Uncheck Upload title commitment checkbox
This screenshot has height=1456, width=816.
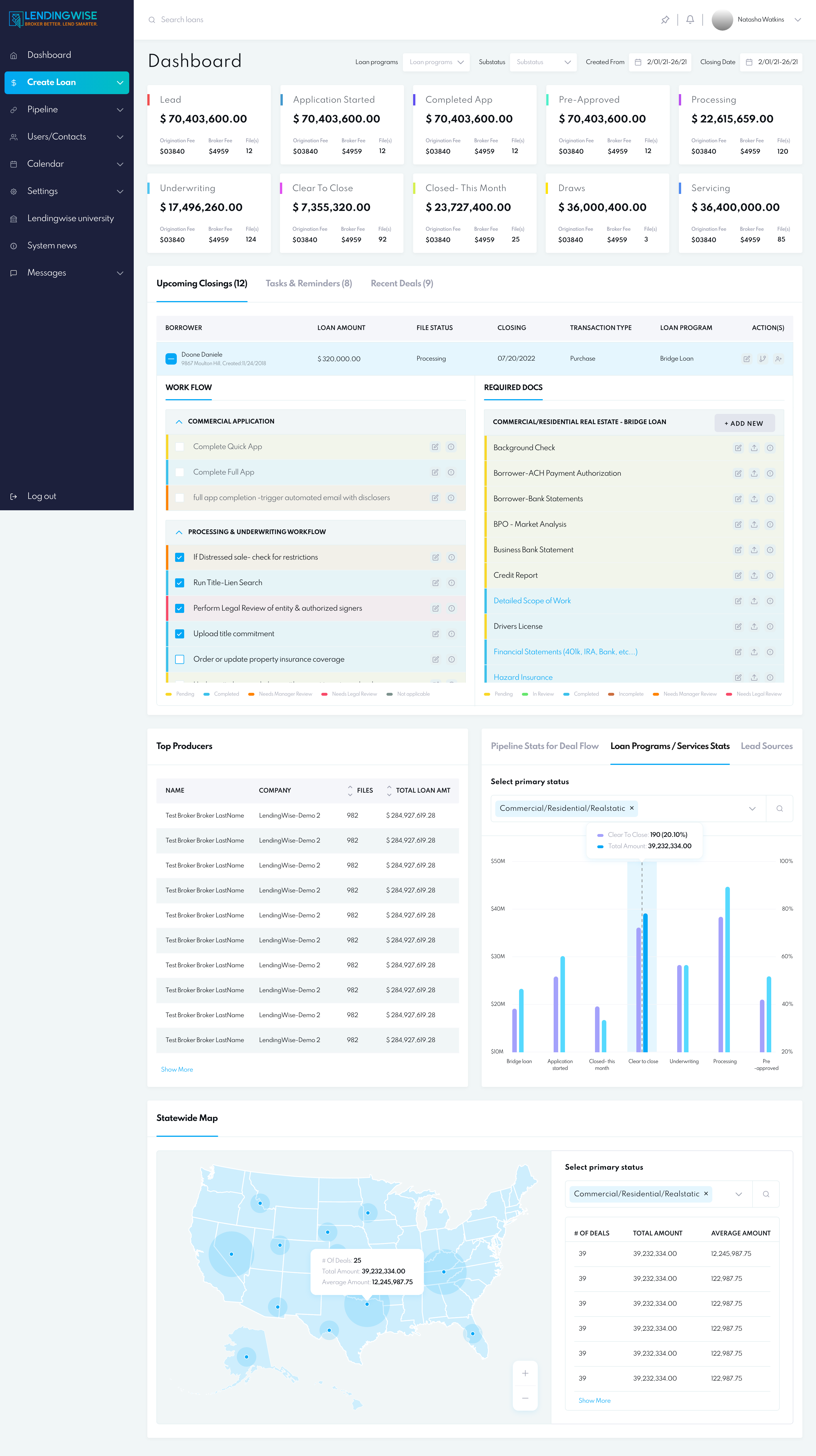point(180,634)
